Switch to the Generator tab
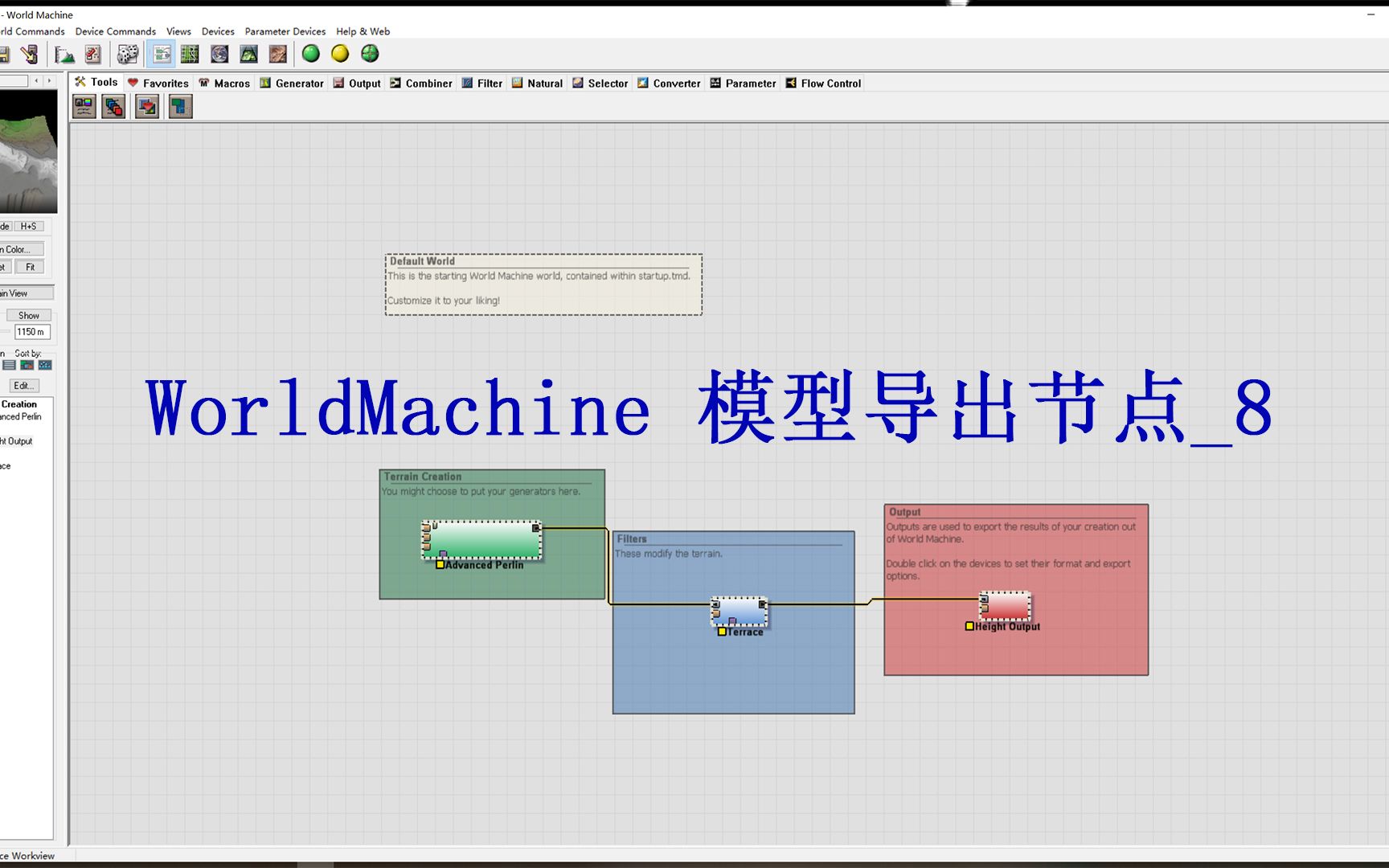1389x868 pixels. click(x=292, y=83)
